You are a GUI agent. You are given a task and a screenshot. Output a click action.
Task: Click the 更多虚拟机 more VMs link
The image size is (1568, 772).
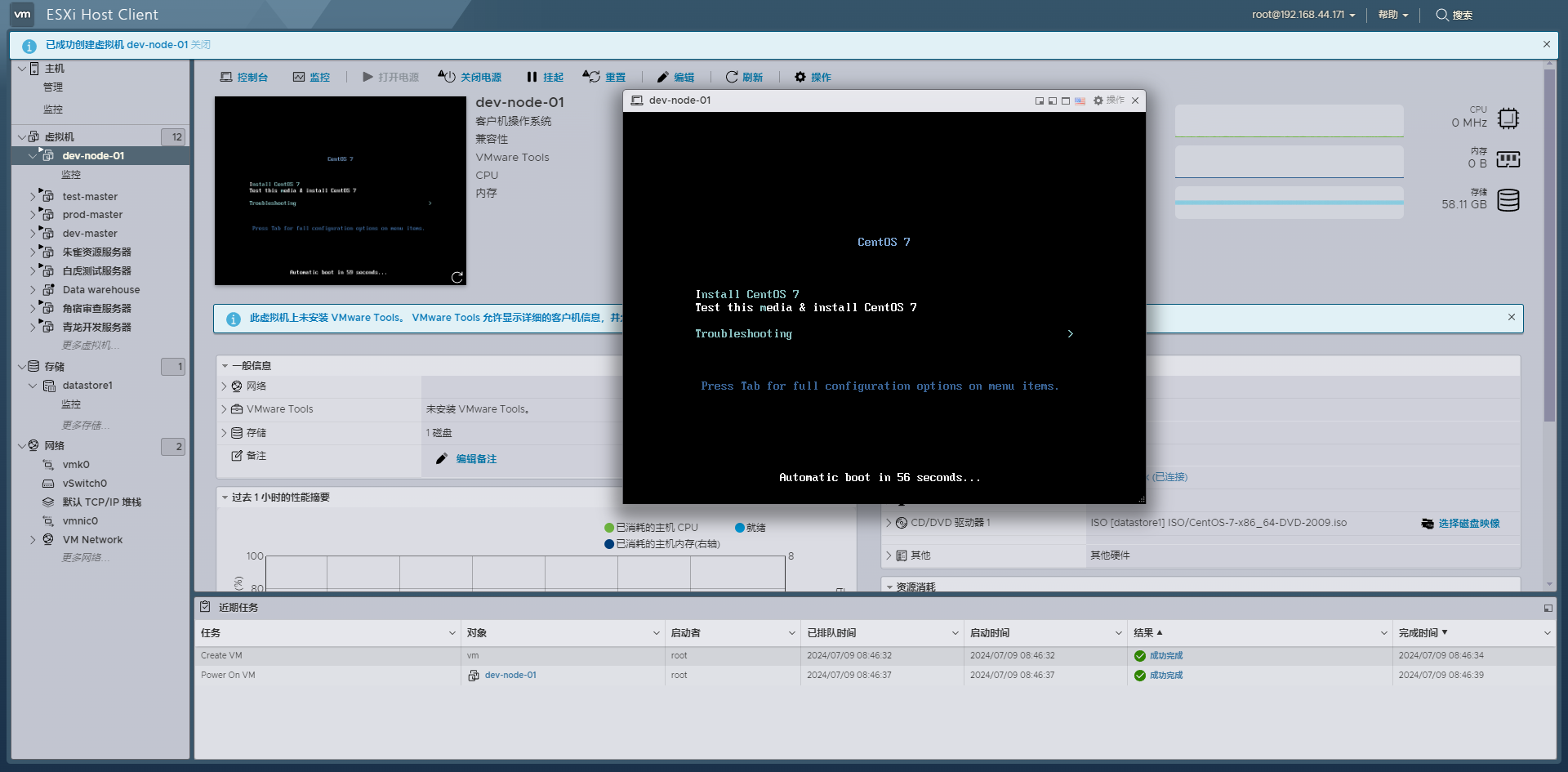pyautogui.click(x=91, y=346)
